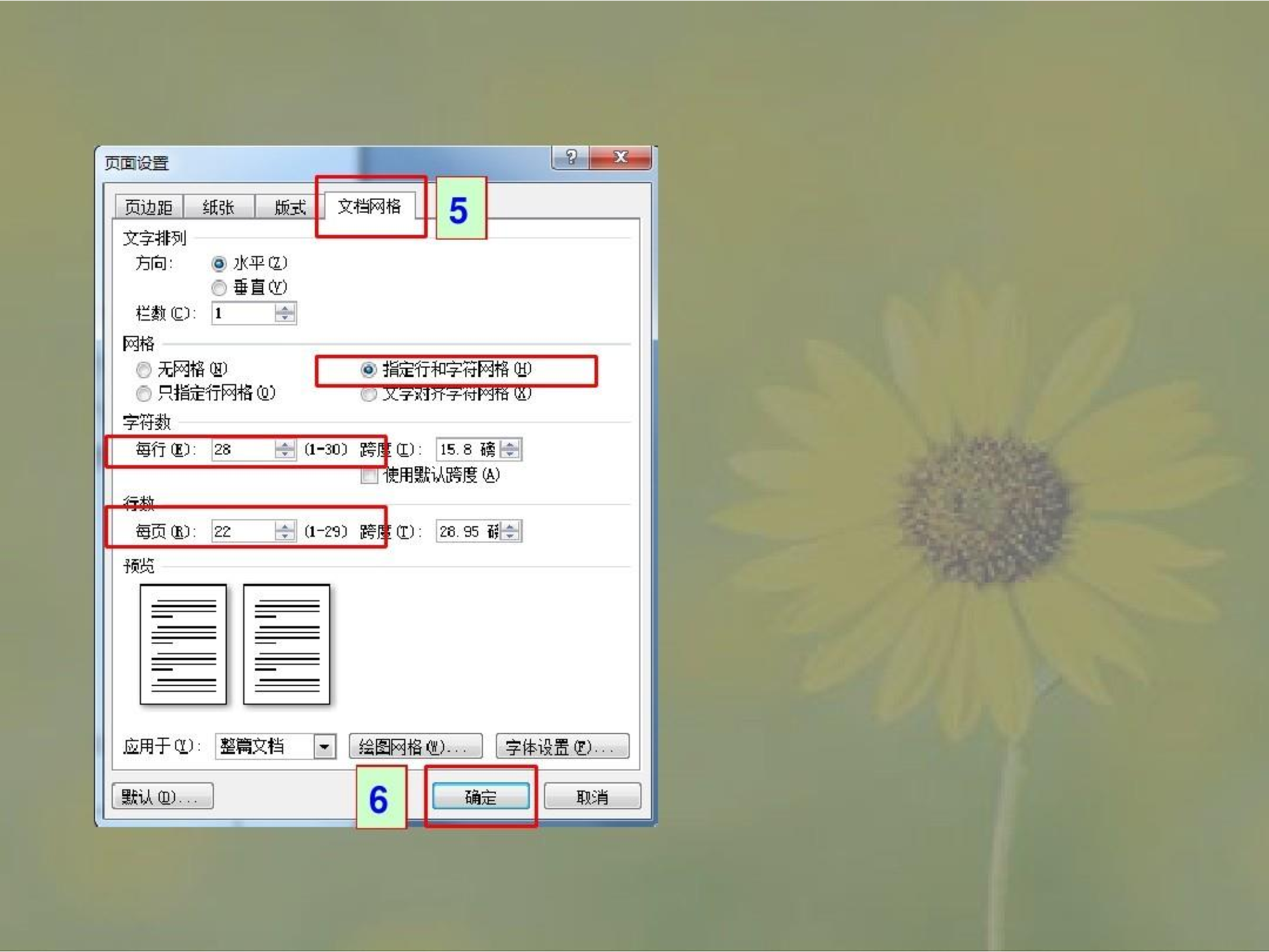Increase the 15.8 磅 pitch stepper

tap(509, 447)
